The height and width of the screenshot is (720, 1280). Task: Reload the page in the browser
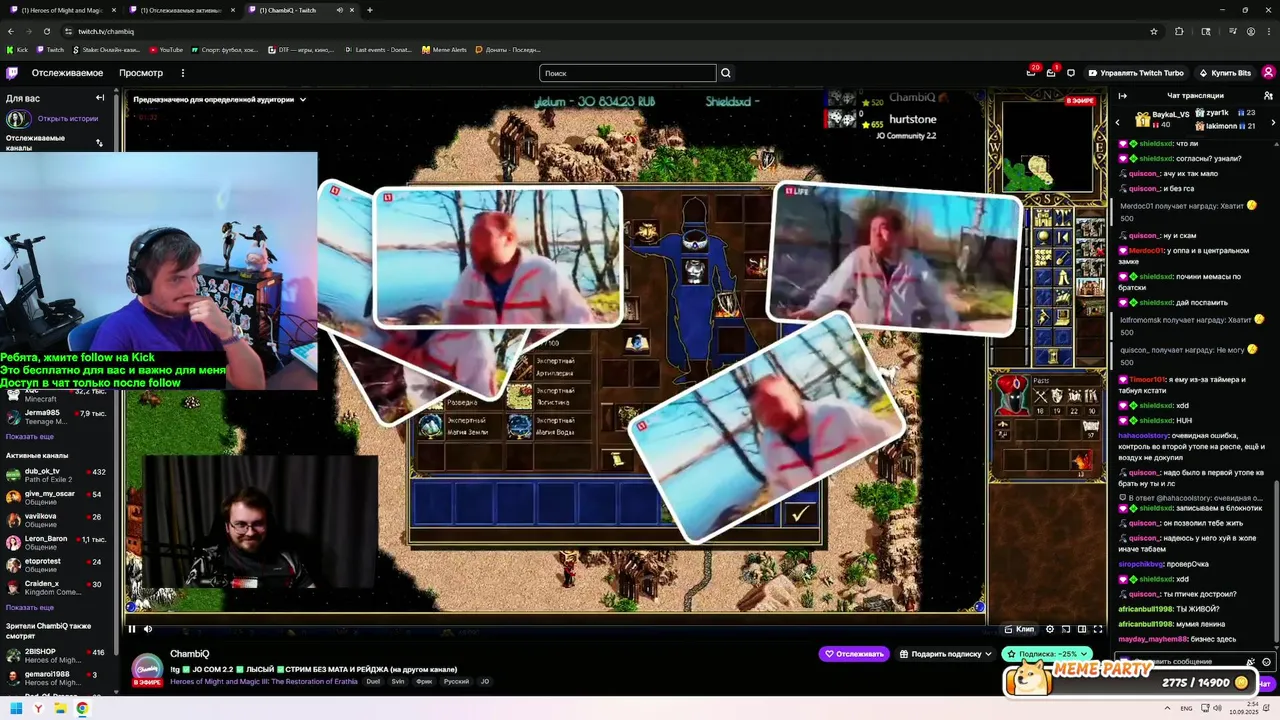(46, 31)
